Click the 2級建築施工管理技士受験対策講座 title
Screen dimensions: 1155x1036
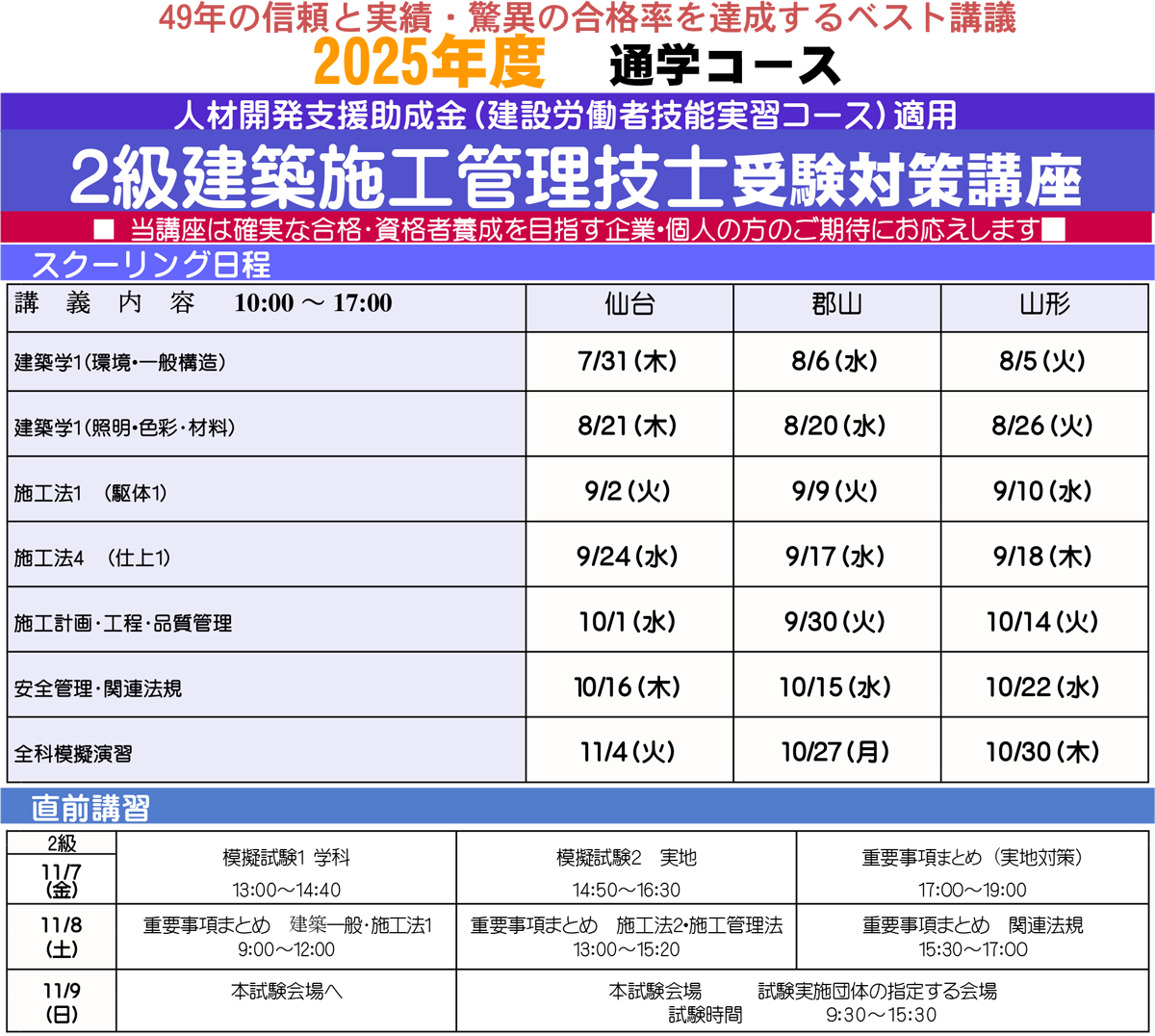click(577, 179)
